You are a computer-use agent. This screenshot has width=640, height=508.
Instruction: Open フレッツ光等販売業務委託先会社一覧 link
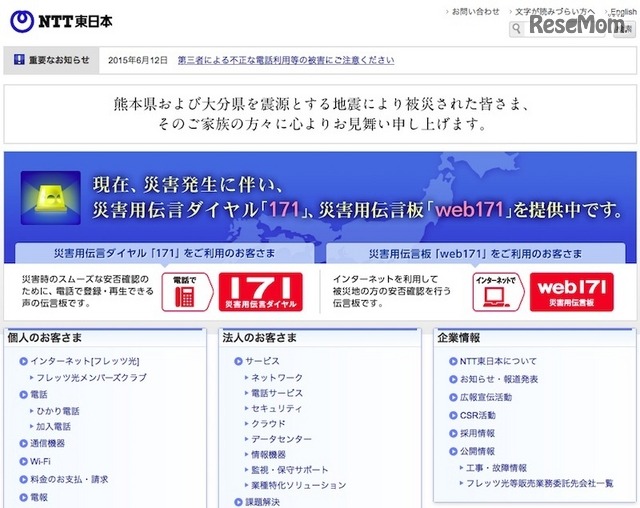click(540, 484)
